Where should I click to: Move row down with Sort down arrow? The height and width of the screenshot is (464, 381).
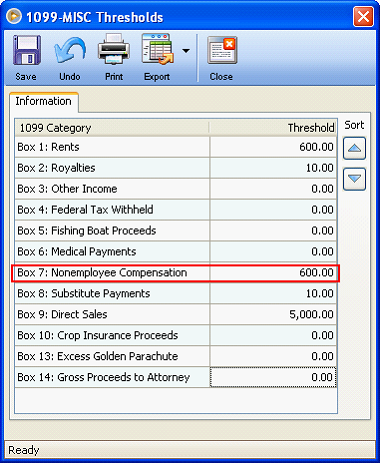354,179
